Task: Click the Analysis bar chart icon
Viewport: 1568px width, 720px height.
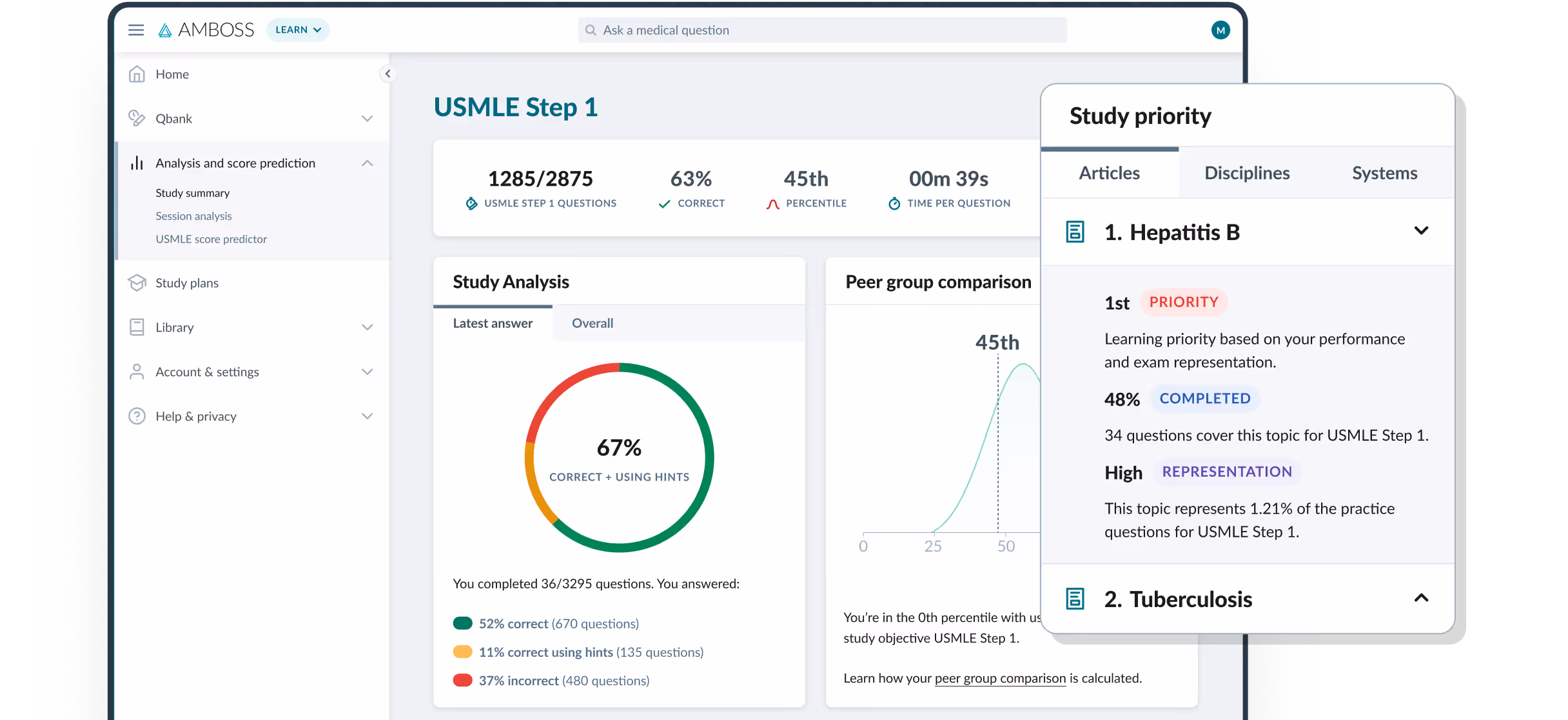Action: [137, 163]
